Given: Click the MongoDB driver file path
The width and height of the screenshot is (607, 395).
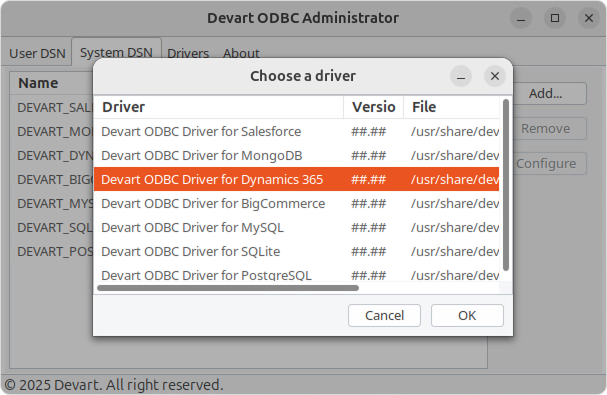Looking at the screenshot, I should pos(455,155).
